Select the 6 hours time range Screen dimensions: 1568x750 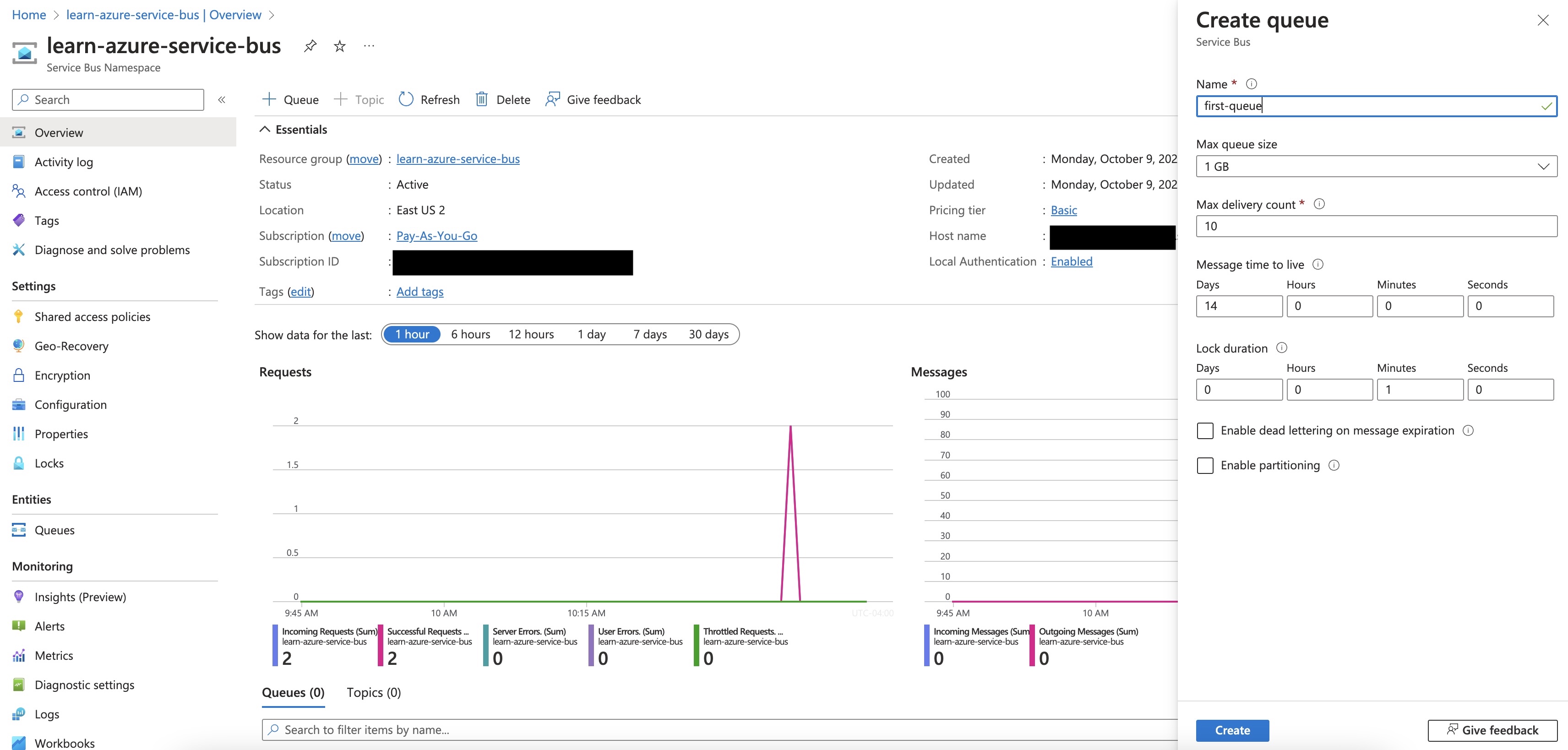point(470,334)
